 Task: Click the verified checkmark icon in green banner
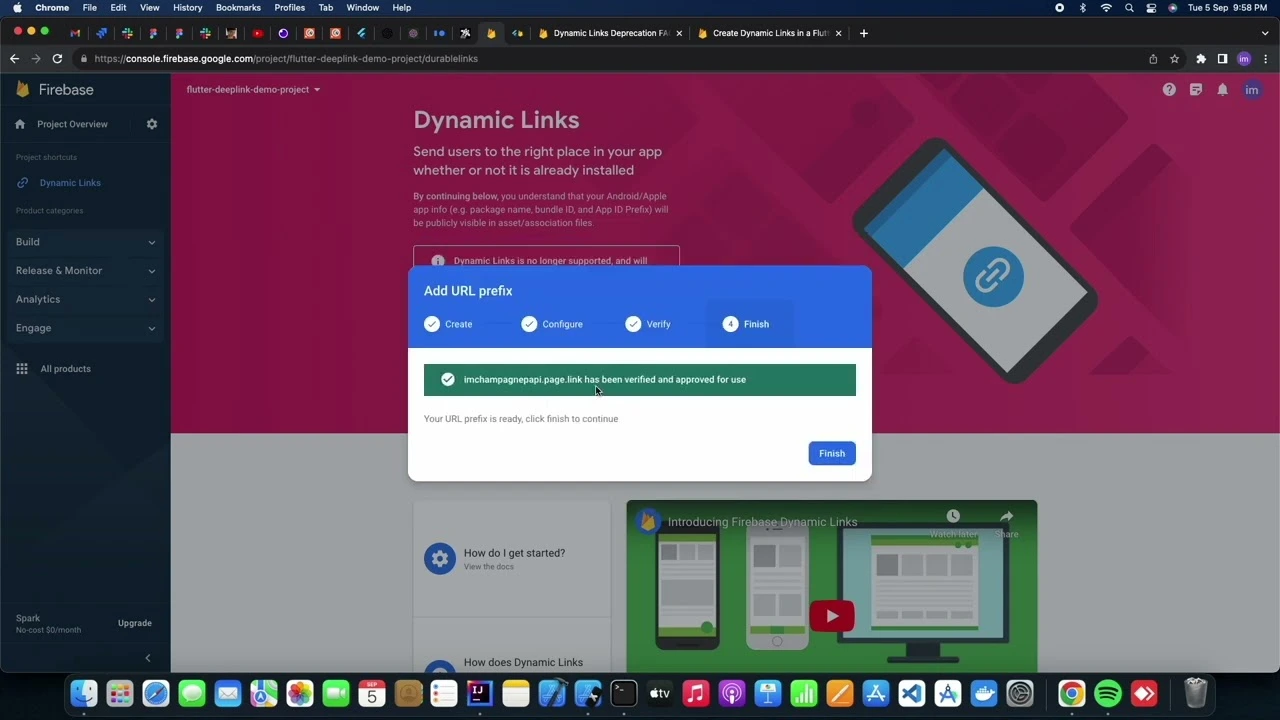click(x=448, y=379)
